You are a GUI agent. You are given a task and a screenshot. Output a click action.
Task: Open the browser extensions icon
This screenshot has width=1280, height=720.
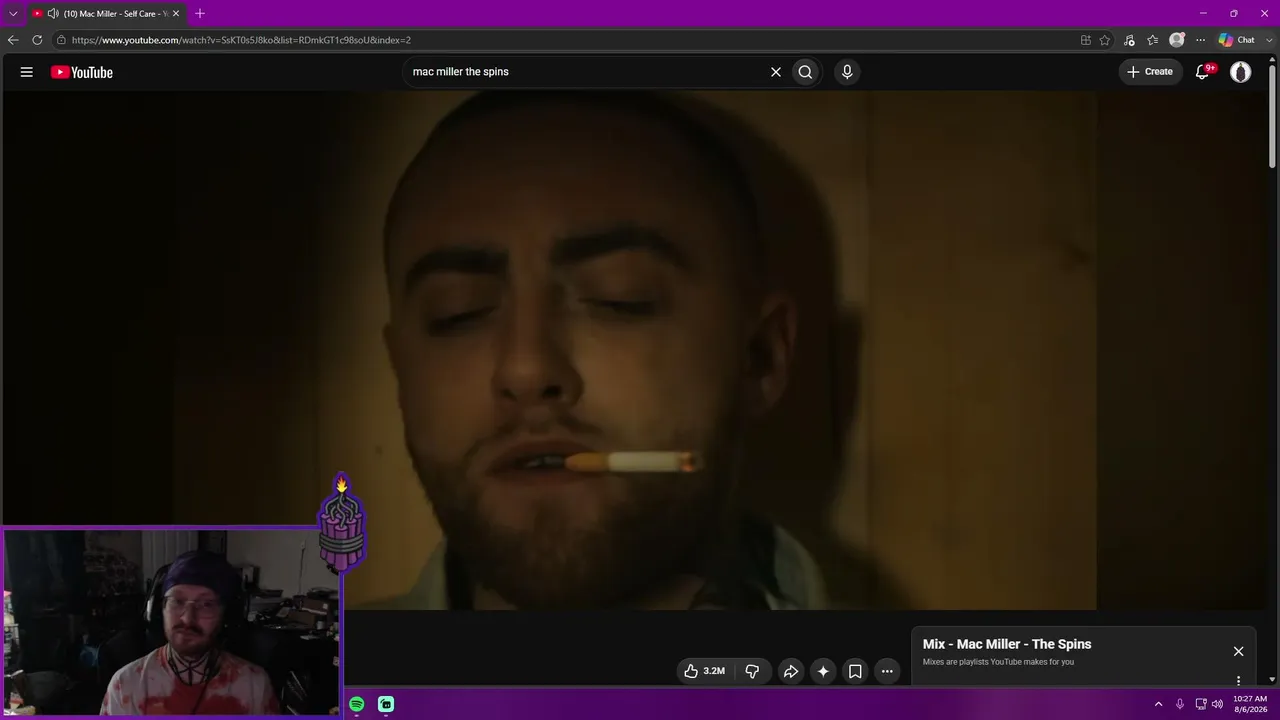click(1129, 40)
